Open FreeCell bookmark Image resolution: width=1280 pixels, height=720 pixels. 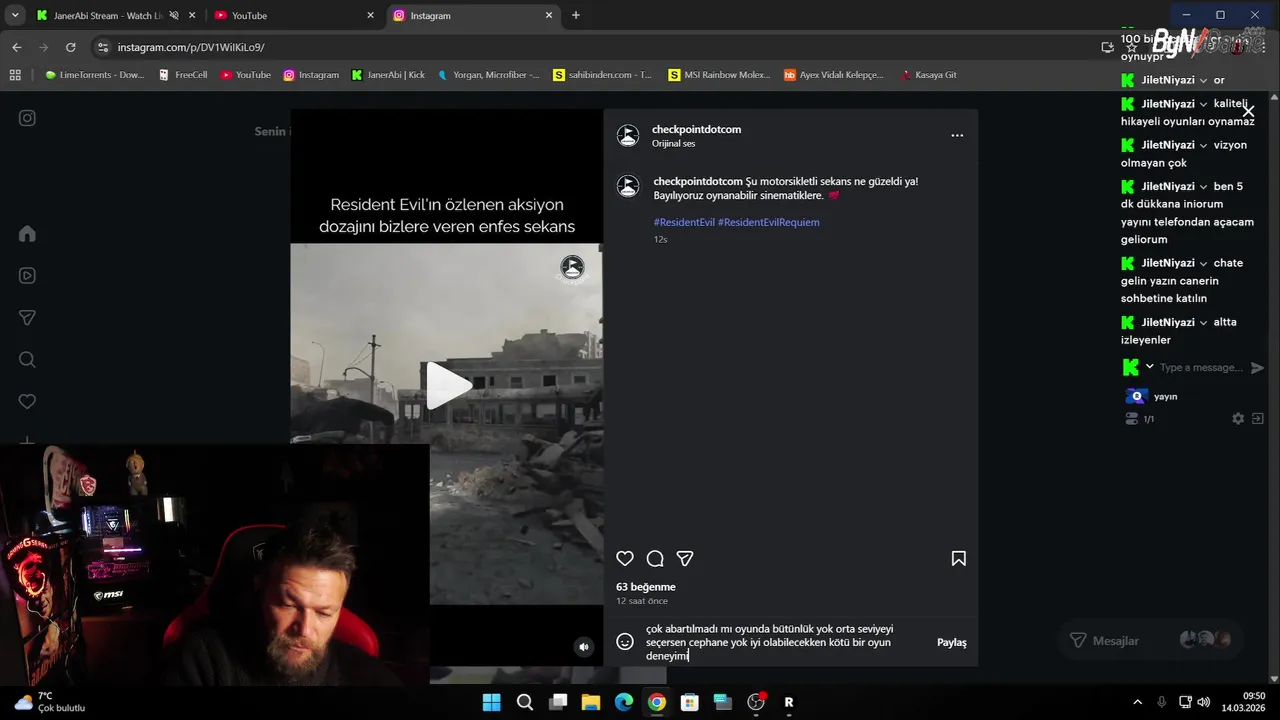183,75
